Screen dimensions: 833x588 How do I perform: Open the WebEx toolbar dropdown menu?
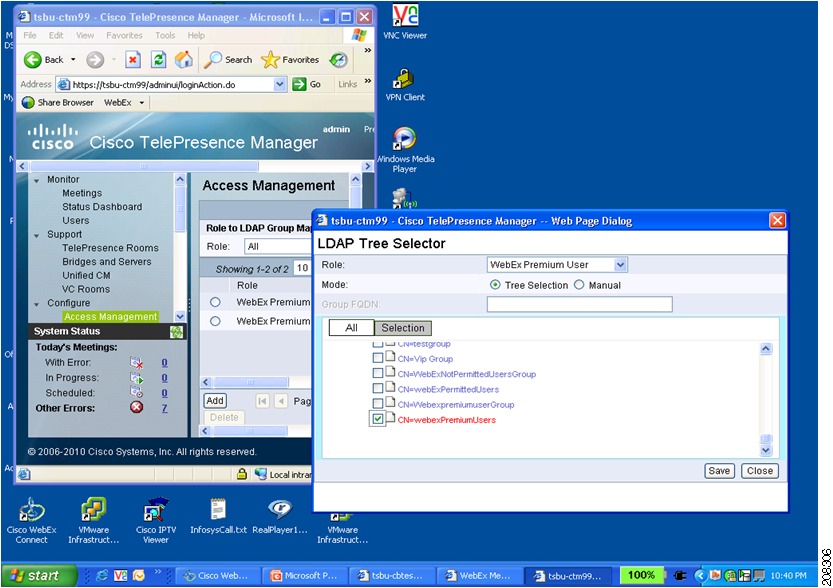(142, 103)
